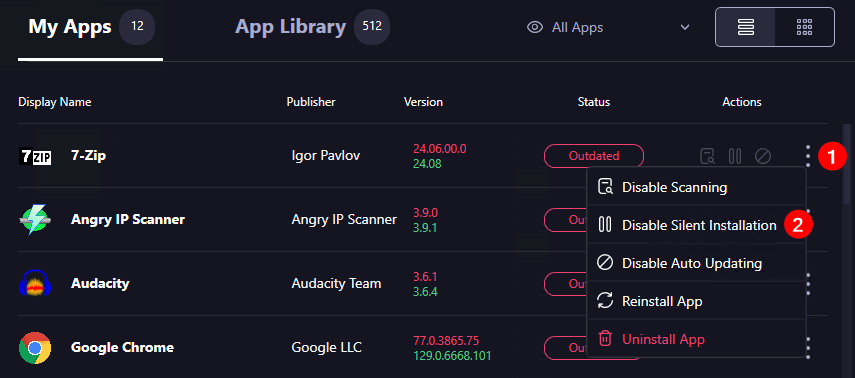The width and height of the screenshot is (855, 378).
Task: Select Reinstall App in the context menu
Action: (696, 301)
